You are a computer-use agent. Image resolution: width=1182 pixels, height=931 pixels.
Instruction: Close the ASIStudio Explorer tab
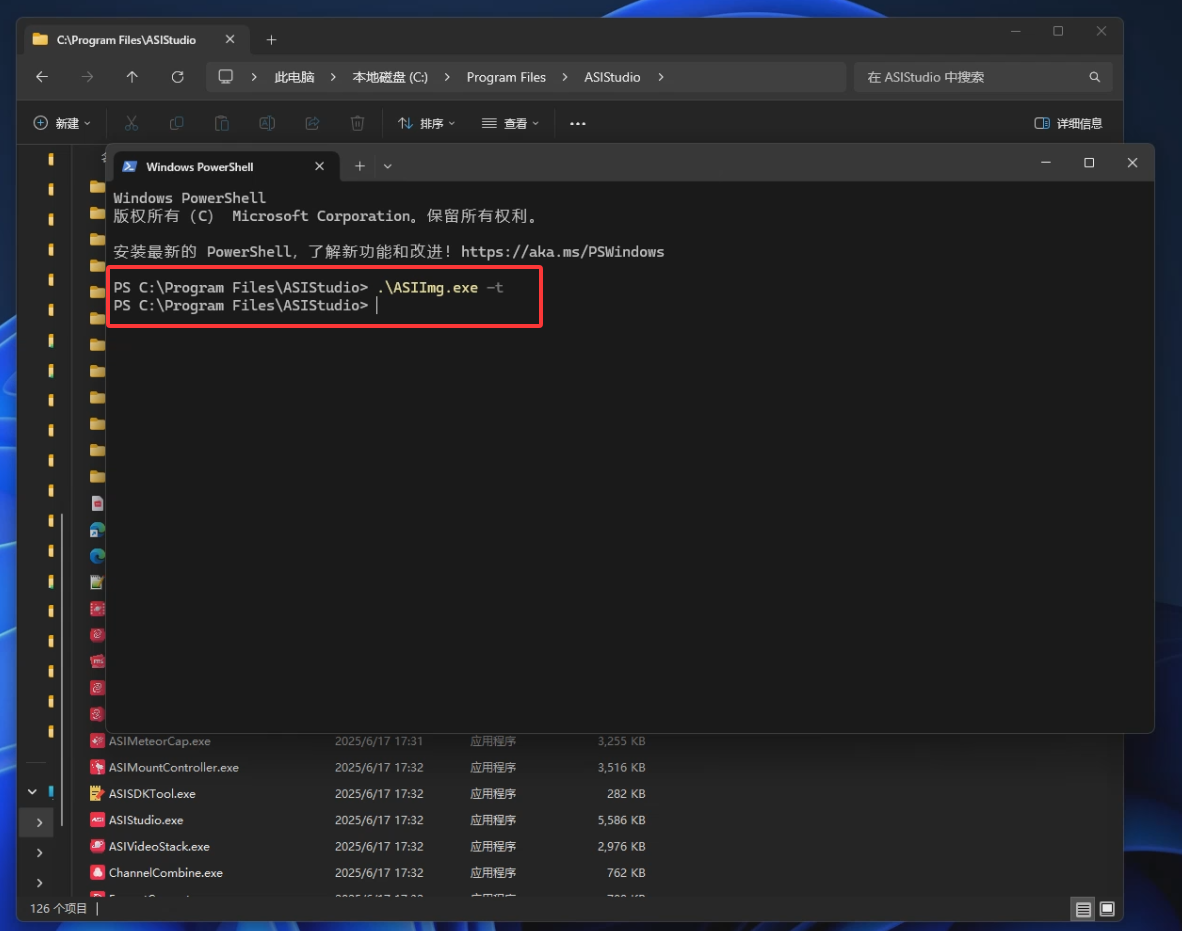(x=230, y=39)
